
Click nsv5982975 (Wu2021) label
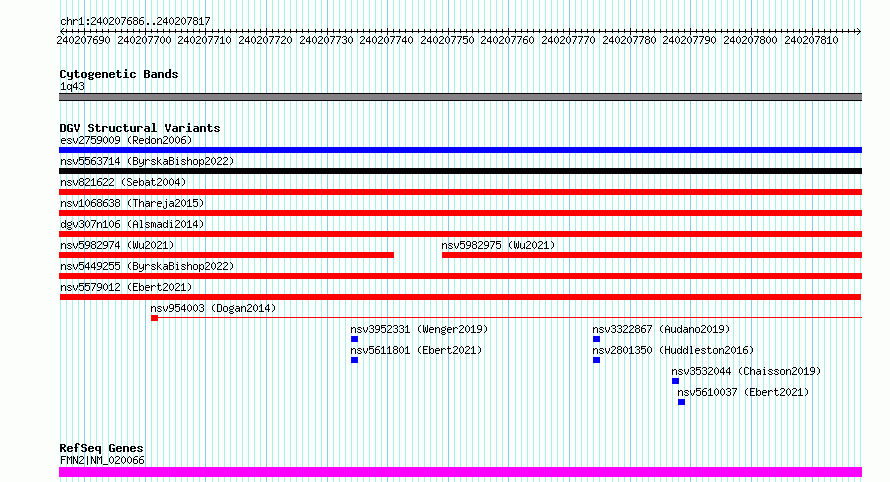[x=498, y=245]
